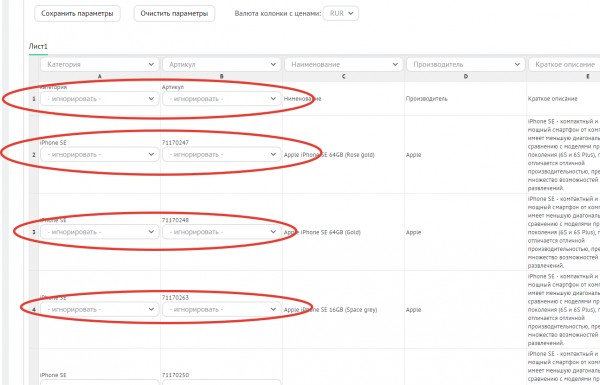Viewport: 600px width, 385px height.
Task: Expand row 1 column B игнорировать dropdown
Action: click(x=222, y=99)
